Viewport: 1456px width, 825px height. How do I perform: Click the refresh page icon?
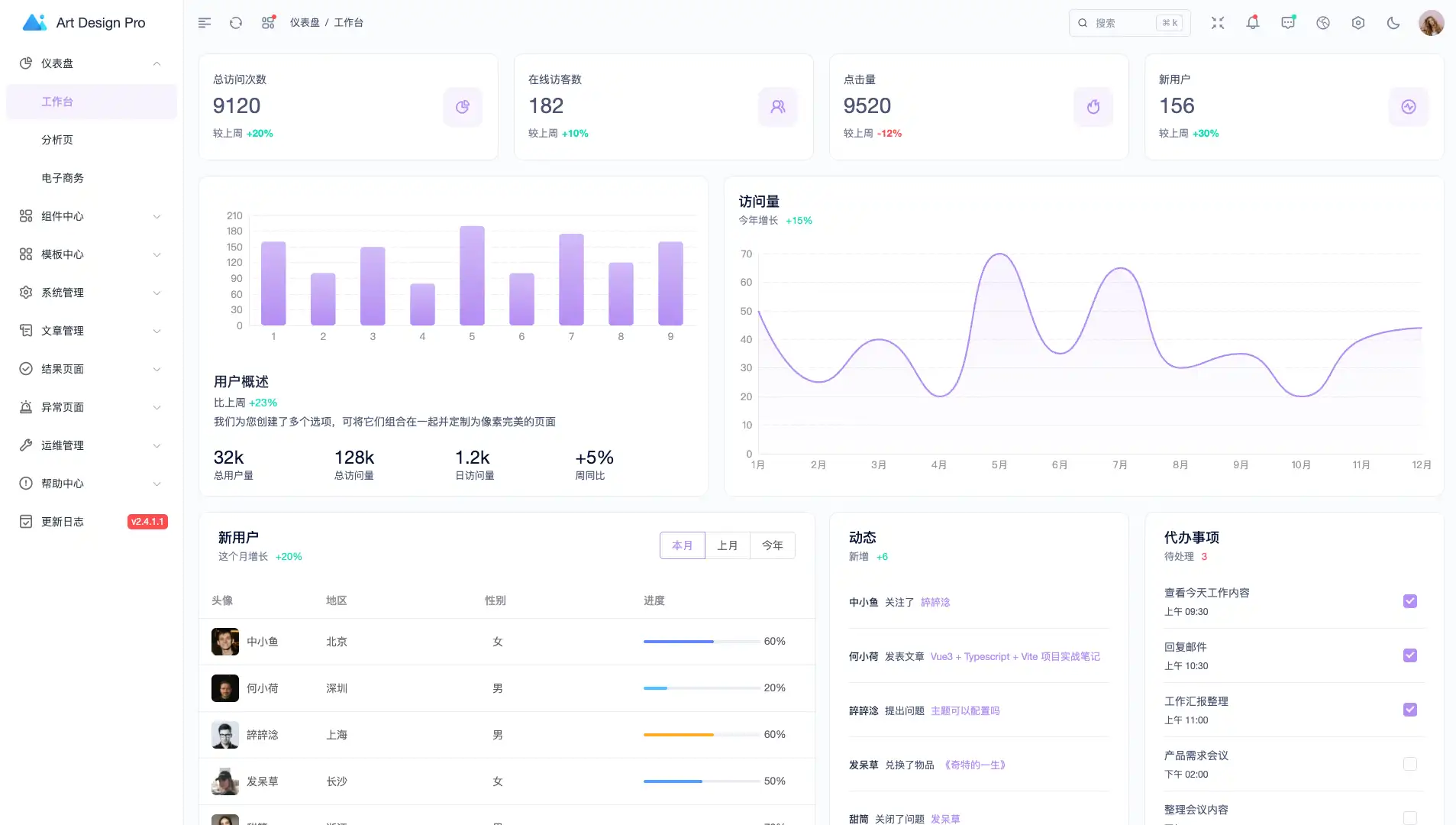pyautogui.click(x=236, y=23)
